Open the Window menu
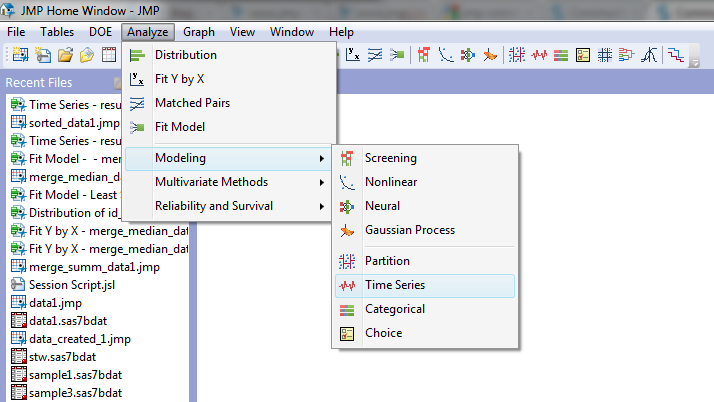The image size is (714, 402). point(292,32)
